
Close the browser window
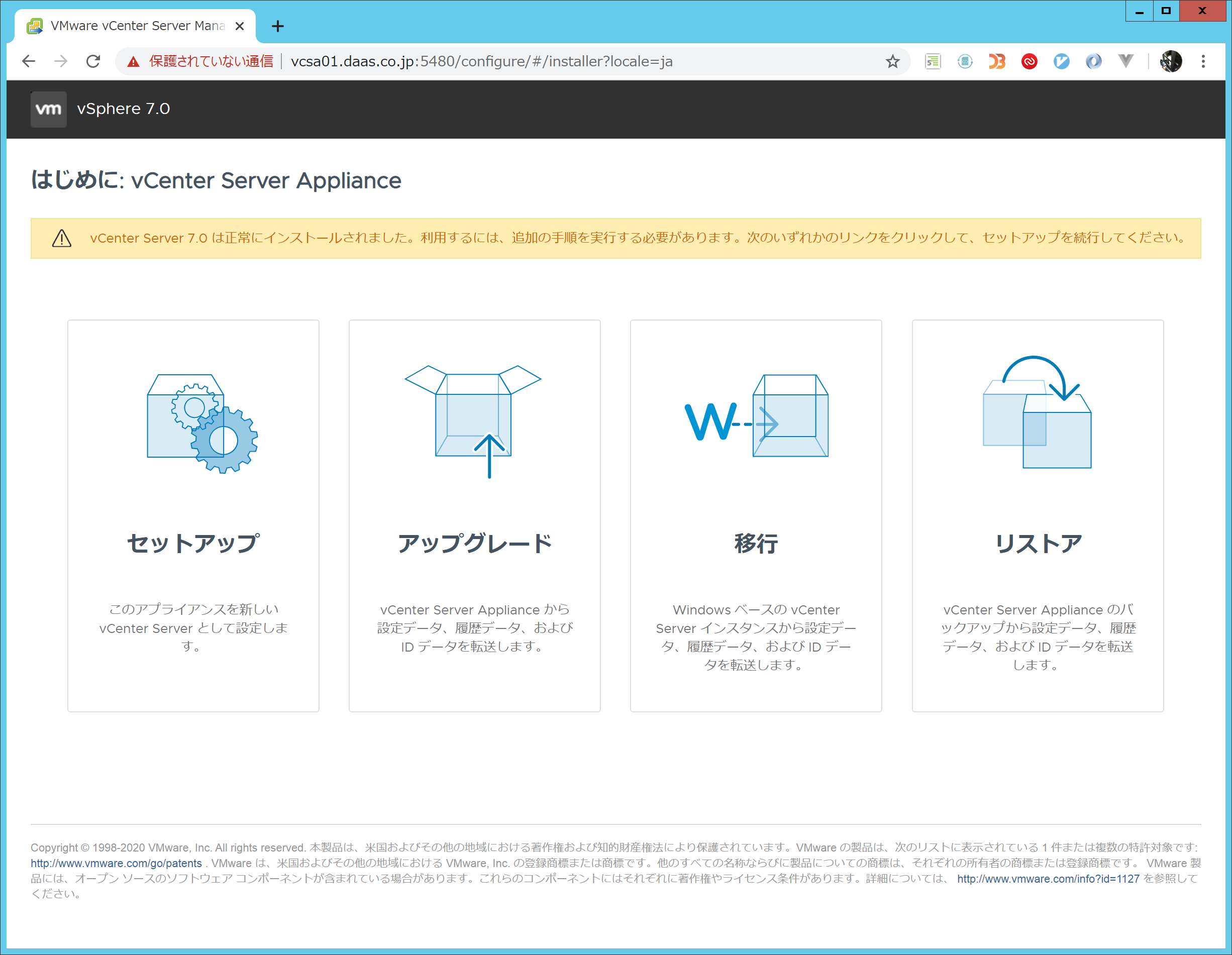pos(1202,11)
